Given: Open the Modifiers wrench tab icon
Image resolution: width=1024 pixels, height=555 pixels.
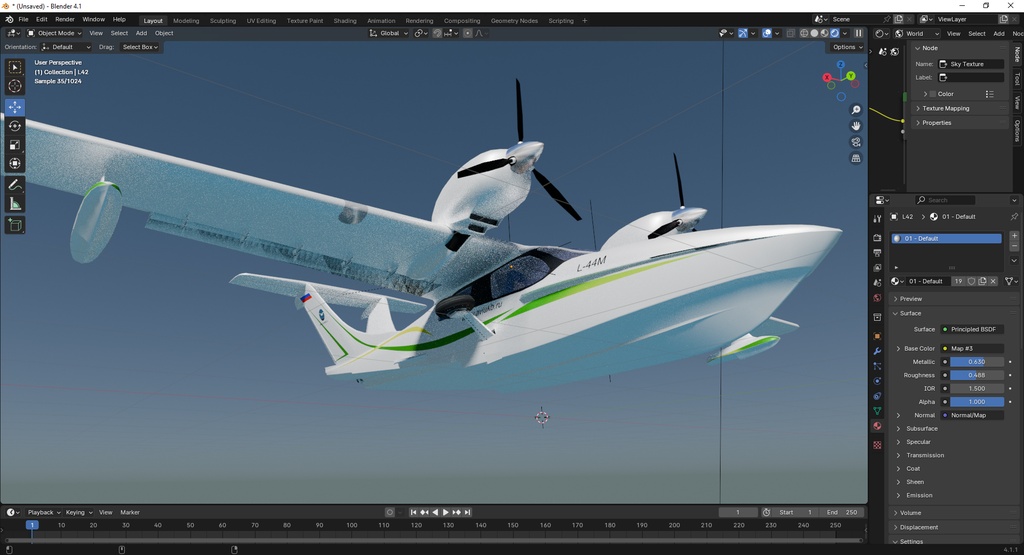Looking at the screenshot, I should [877, 351].
